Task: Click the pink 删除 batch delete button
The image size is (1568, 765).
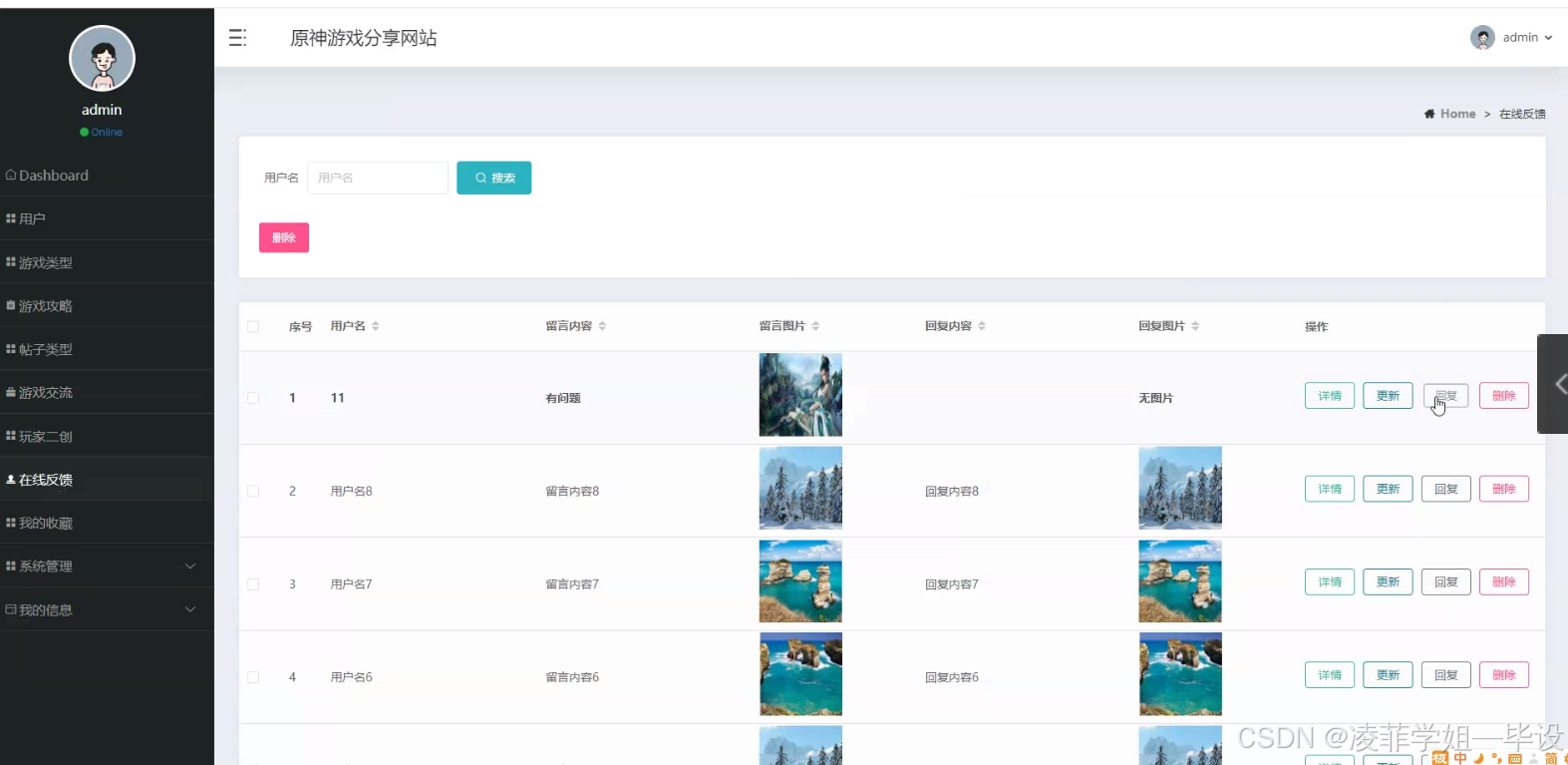Action: tap(284, 237)
